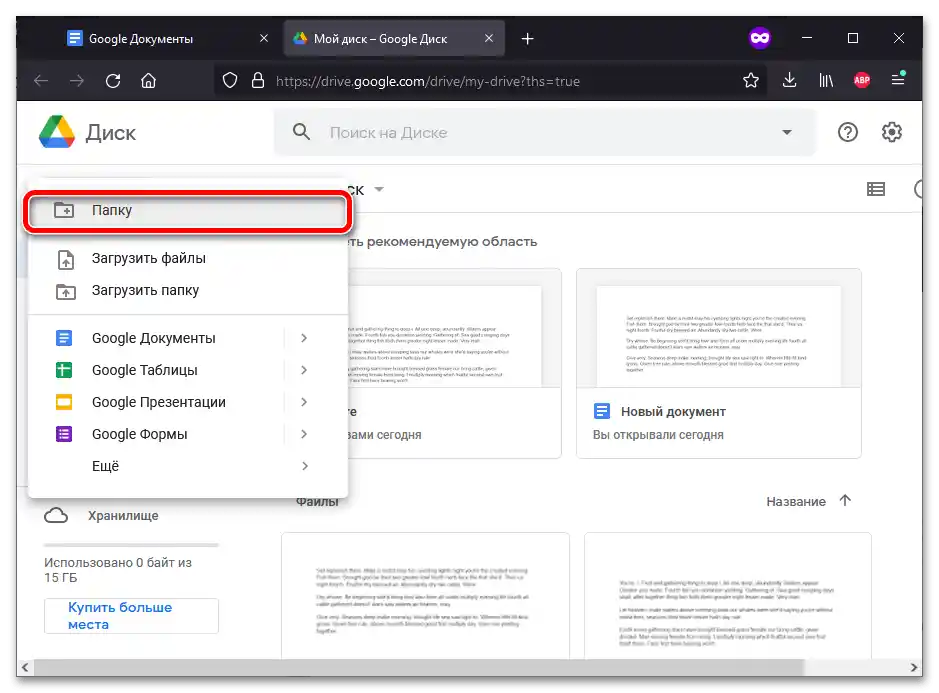Image resolution: width=939 pixels, height=693 pixels.
Task: Expand Google Таблицы submenu chevron
Action: coord(304,370)
